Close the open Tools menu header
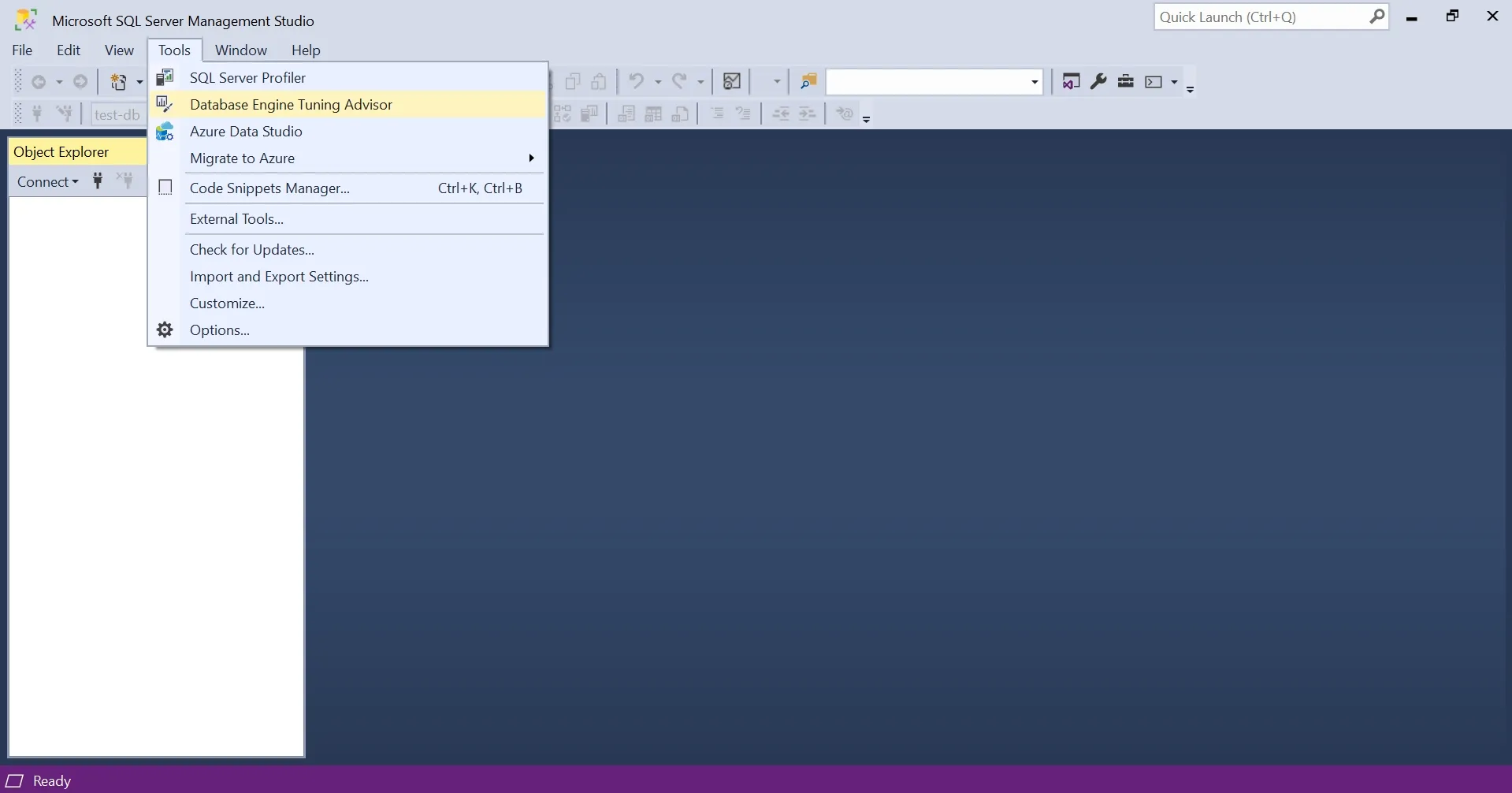1512x793 pixels. click(x=174, y=50)
